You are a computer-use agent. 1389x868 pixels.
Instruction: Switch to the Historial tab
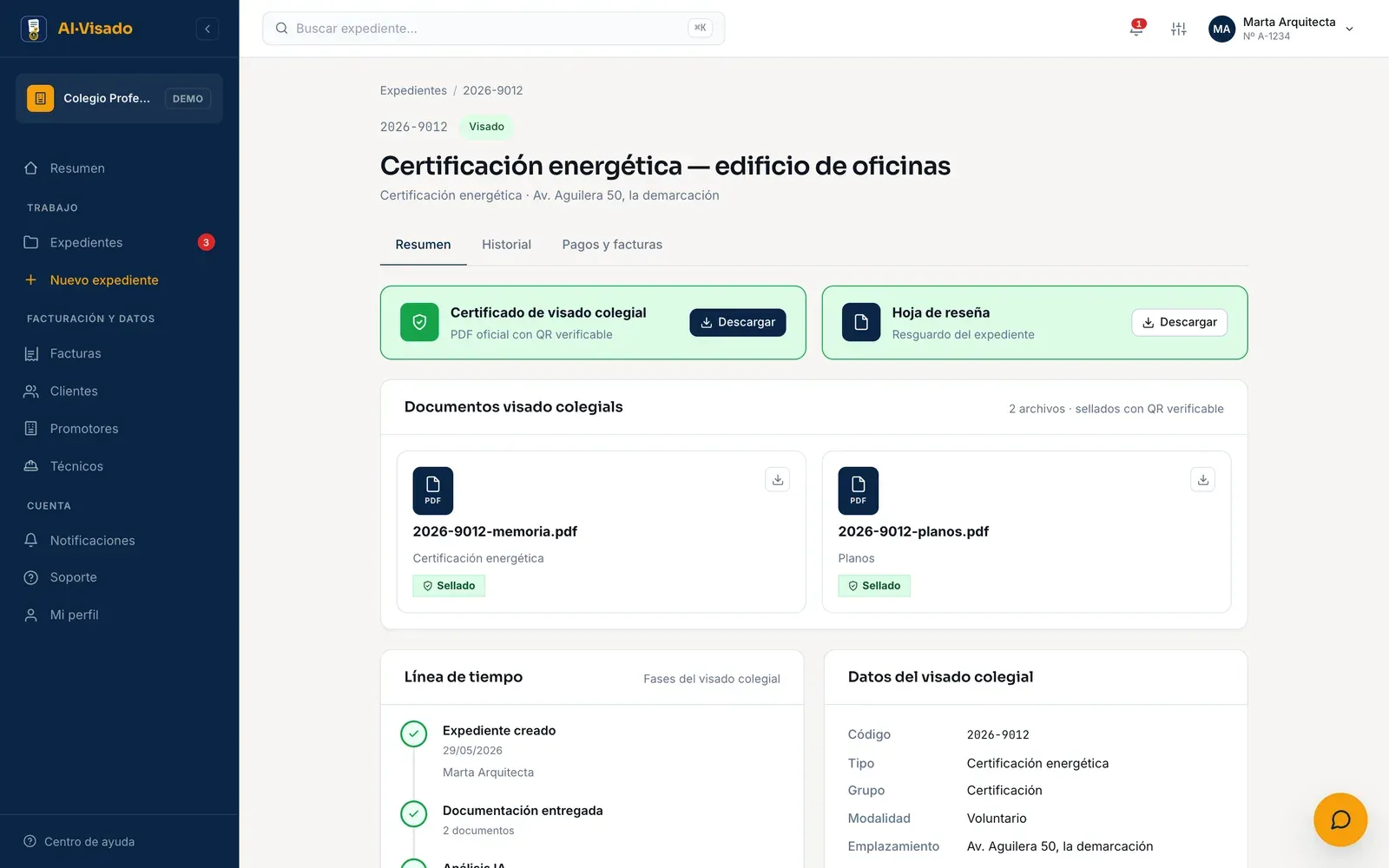pos(506,245)
